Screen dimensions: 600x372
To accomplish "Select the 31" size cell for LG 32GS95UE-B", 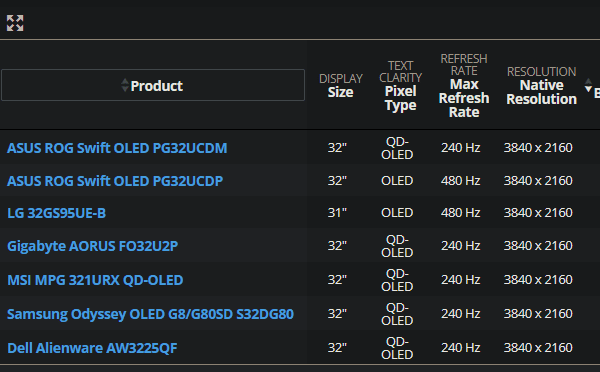I will point(337,213).
